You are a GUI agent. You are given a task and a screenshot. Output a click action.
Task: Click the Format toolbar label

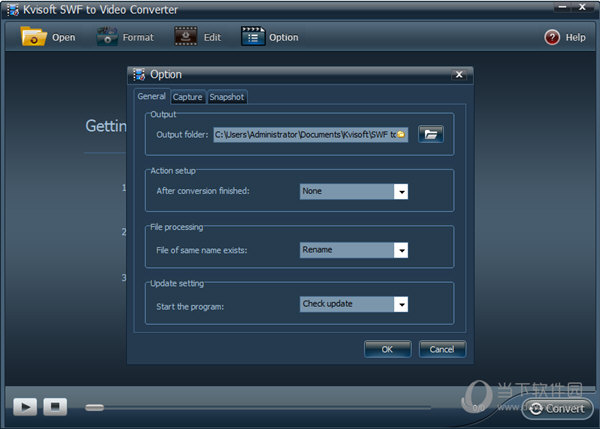pos(138,38)
